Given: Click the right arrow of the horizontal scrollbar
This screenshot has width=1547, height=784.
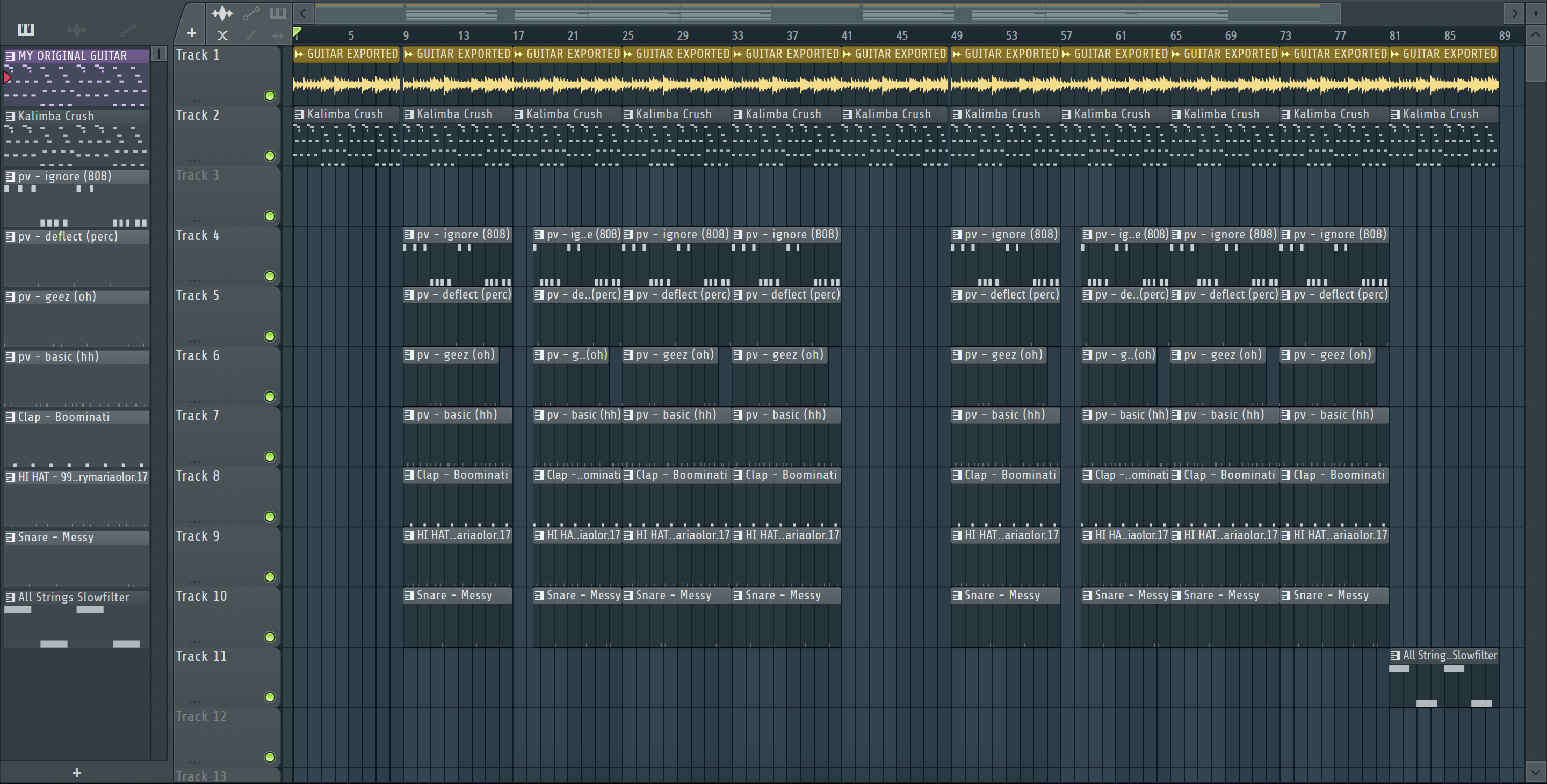Looking at the screenshot, I should (x=1514, y=12).
